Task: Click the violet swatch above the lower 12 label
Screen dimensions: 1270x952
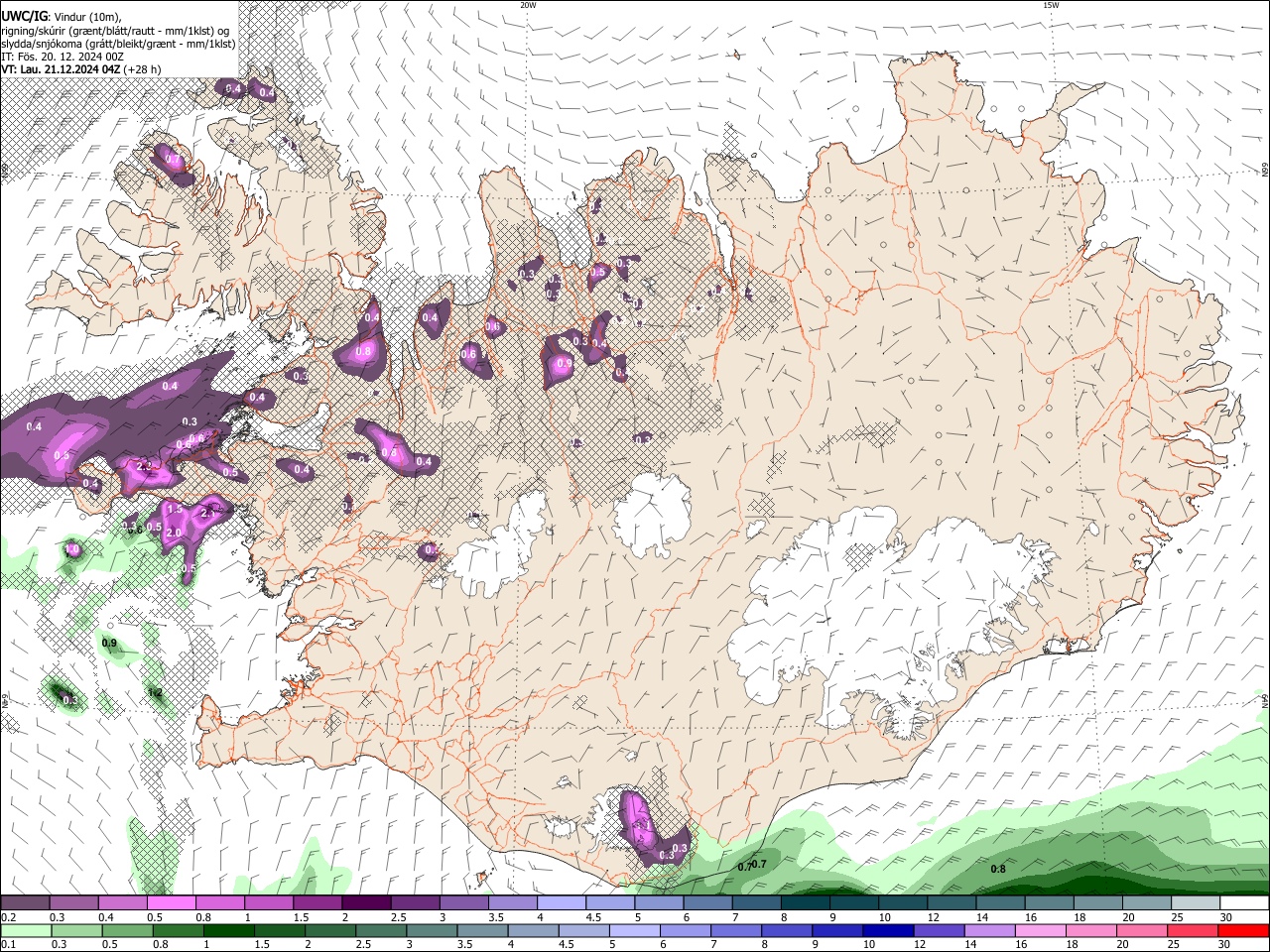Action: 939,931
